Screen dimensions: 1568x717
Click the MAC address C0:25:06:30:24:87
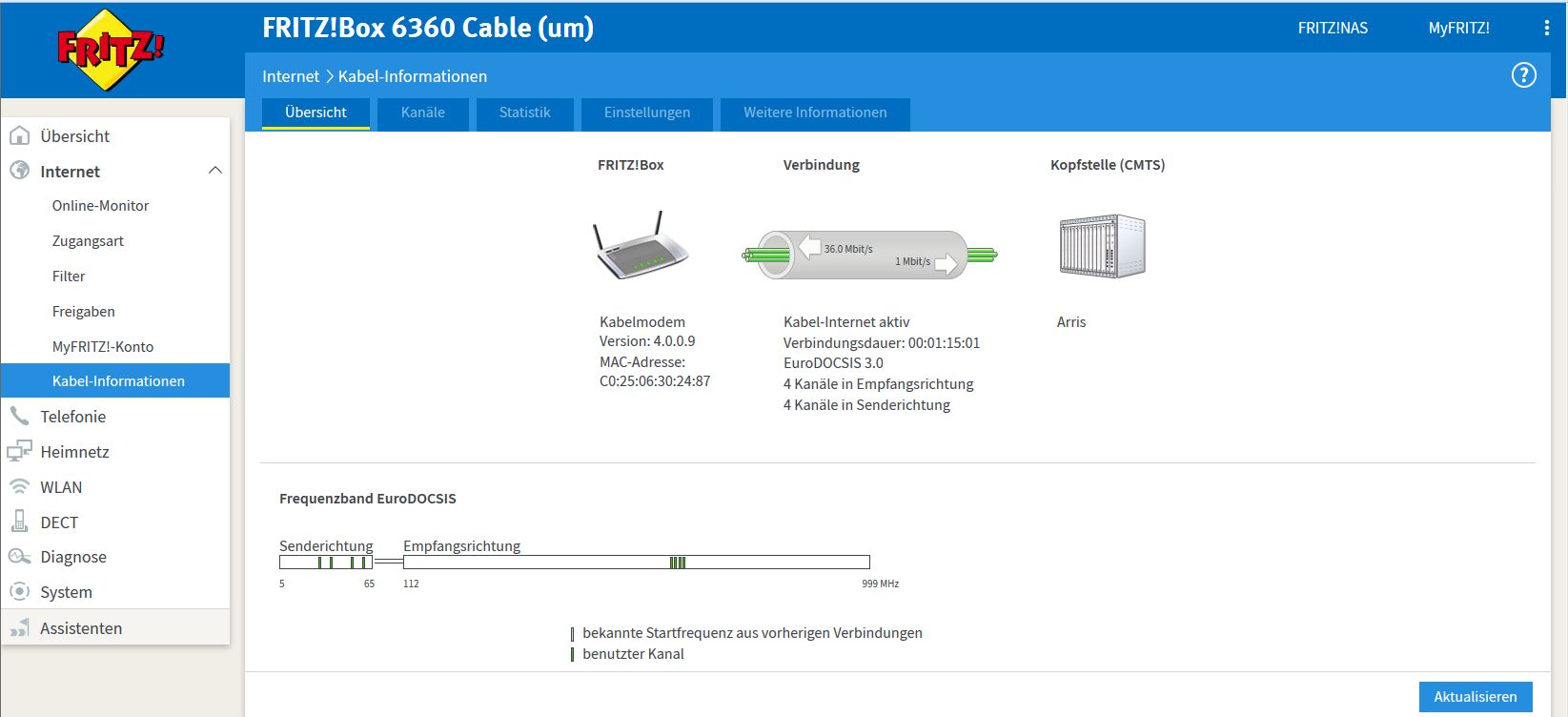[x=655, y=381]
